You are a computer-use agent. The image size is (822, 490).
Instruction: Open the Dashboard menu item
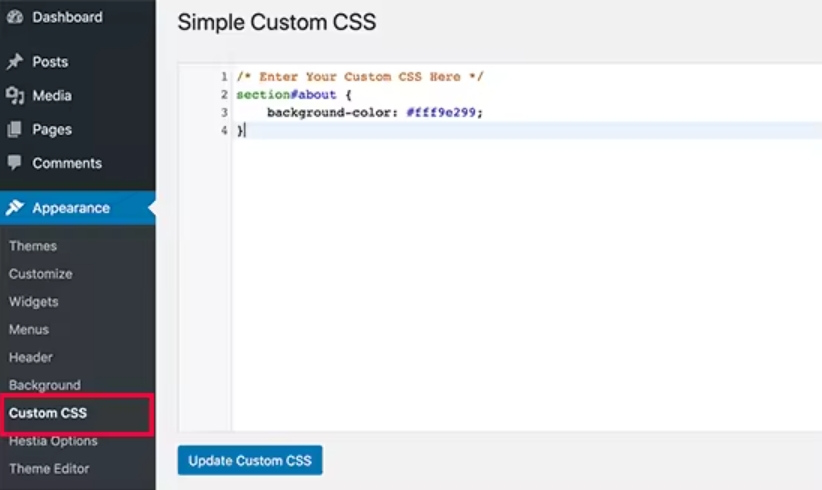67,17
